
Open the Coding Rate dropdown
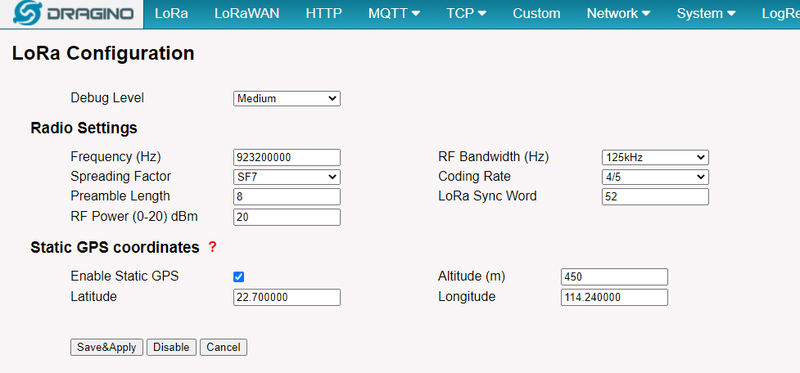tap(655, 177)
